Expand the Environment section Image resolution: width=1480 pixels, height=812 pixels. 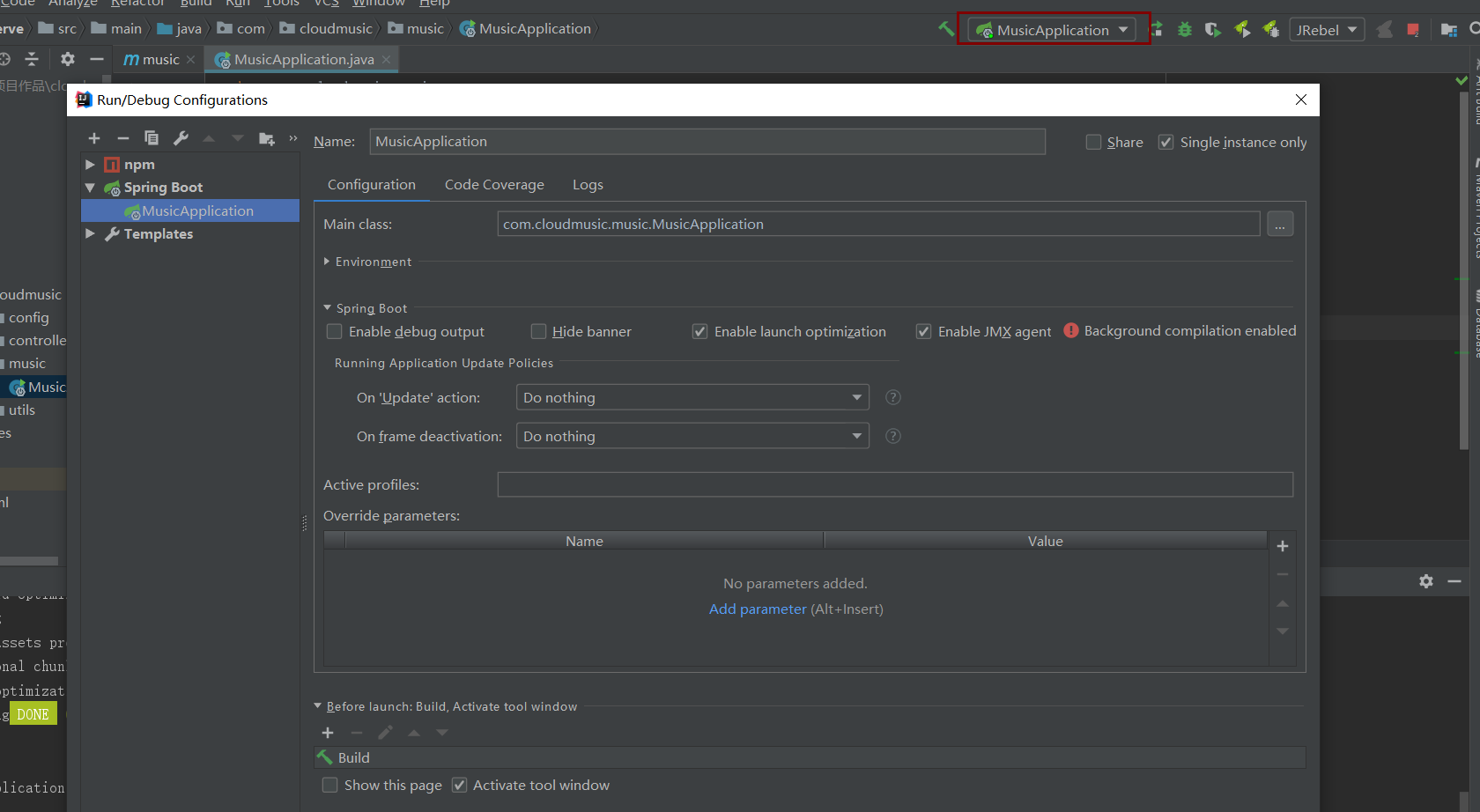tap(327, 262)
